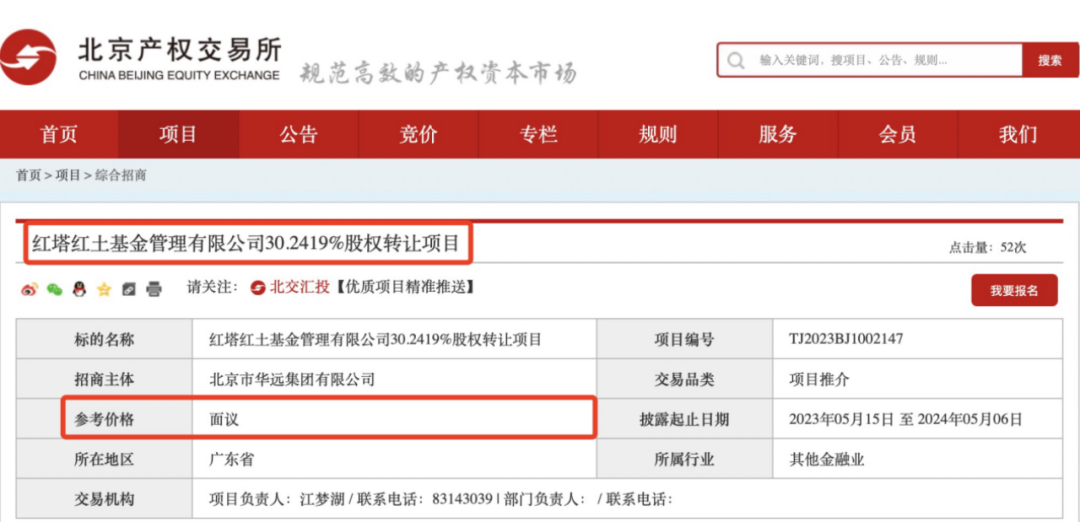Click the 北交汇投 round logo icon

[x=258, y=288]
